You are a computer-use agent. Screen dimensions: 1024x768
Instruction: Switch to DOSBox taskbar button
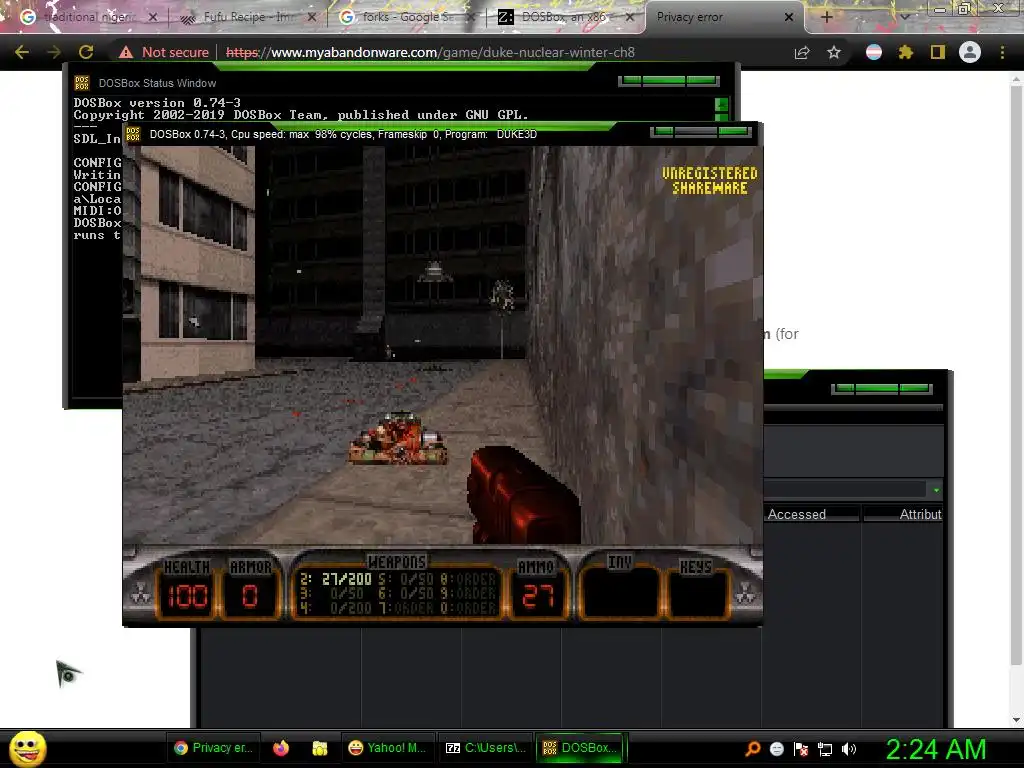pos(580,748)
